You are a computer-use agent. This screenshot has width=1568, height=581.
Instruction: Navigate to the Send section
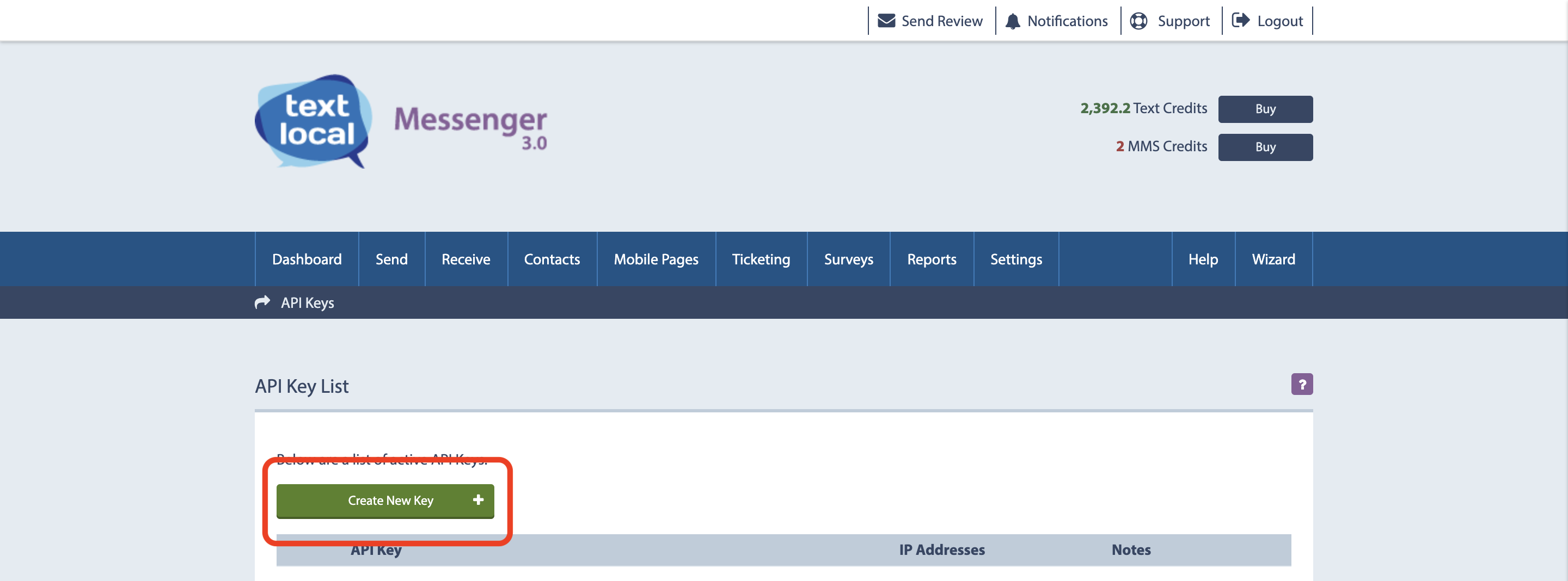point(391,258)
